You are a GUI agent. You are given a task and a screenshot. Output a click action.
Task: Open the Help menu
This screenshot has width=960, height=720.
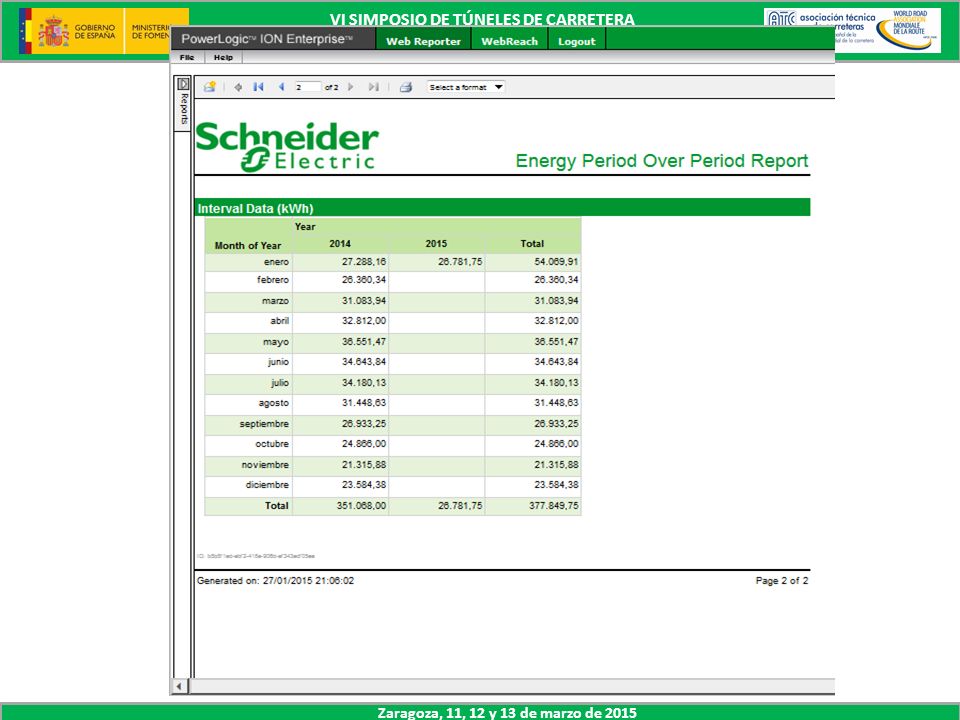pos(223,58)
